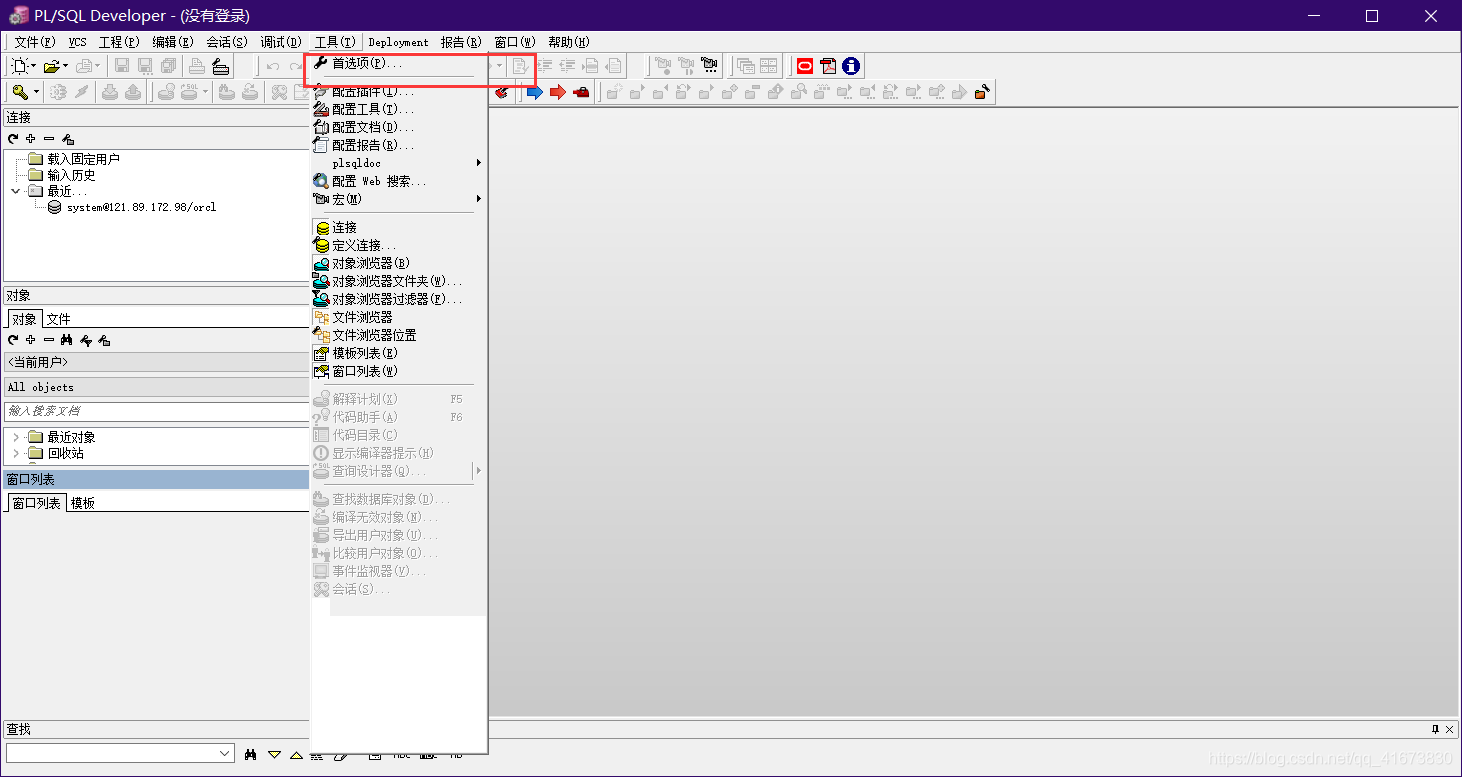Viewport: 1462px width, 777px height.
Task: Open the 宏(M) submenu
Action: pyautogui.click(x=400, y=199)
